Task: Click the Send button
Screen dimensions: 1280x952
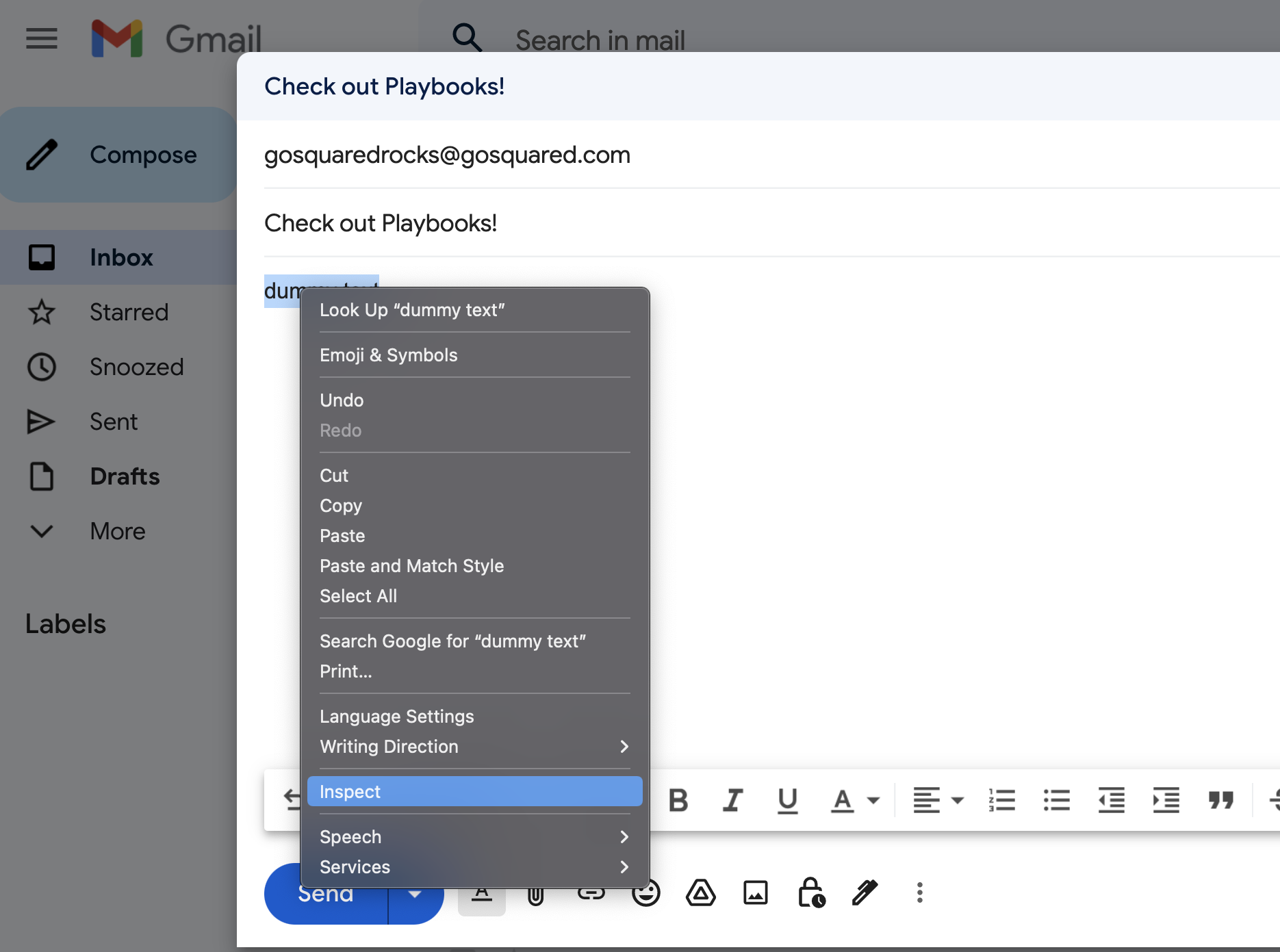Action: (x=326, y=894)
